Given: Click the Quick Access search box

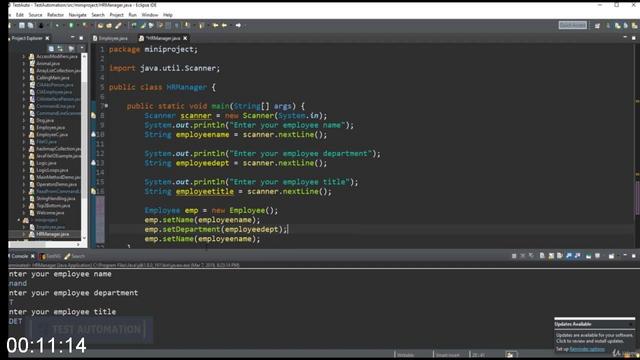Looking at the screenshot, I should click(x=573, y=25).
